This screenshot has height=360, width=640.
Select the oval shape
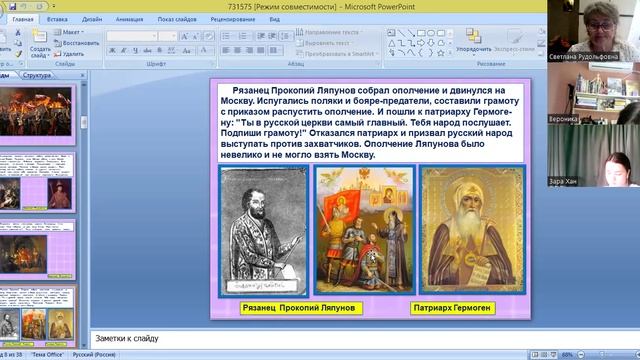431,33
